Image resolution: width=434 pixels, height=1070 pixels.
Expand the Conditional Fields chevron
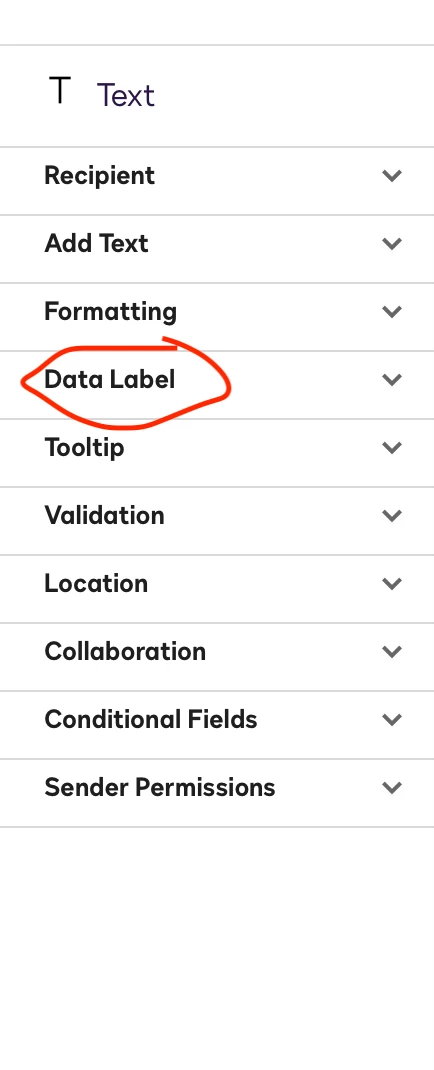coord(392,719)
